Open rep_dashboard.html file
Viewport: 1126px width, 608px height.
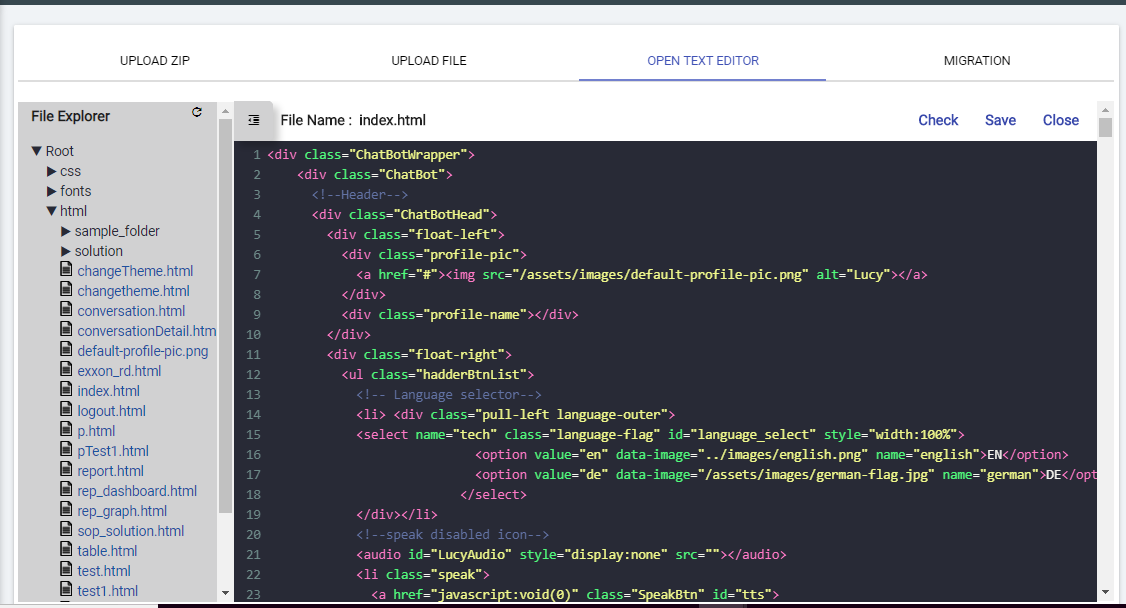(137, 492)
